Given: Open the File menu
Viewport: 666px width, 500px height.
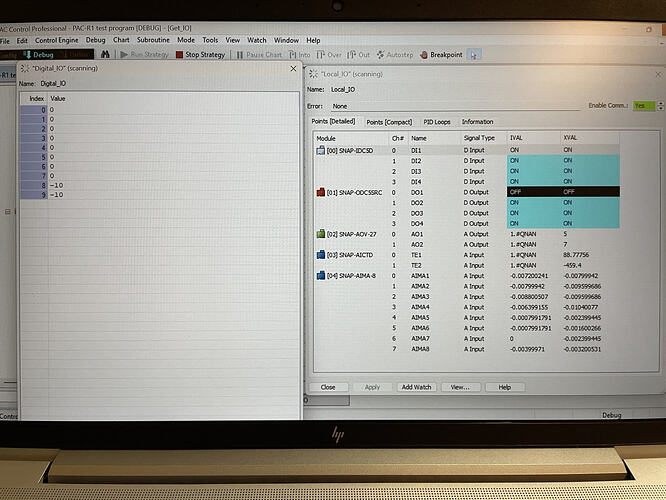Looking at the screenshot, I should (5, 41).
